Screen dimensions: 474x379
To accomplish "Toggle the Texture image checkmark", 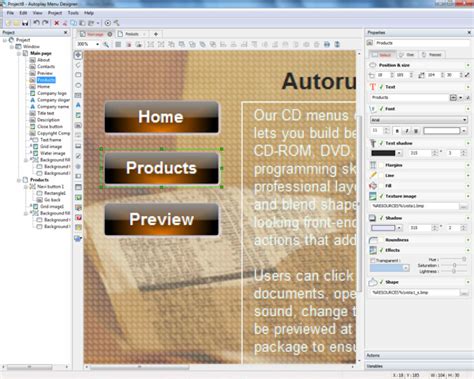I will [x=381, y=196].
